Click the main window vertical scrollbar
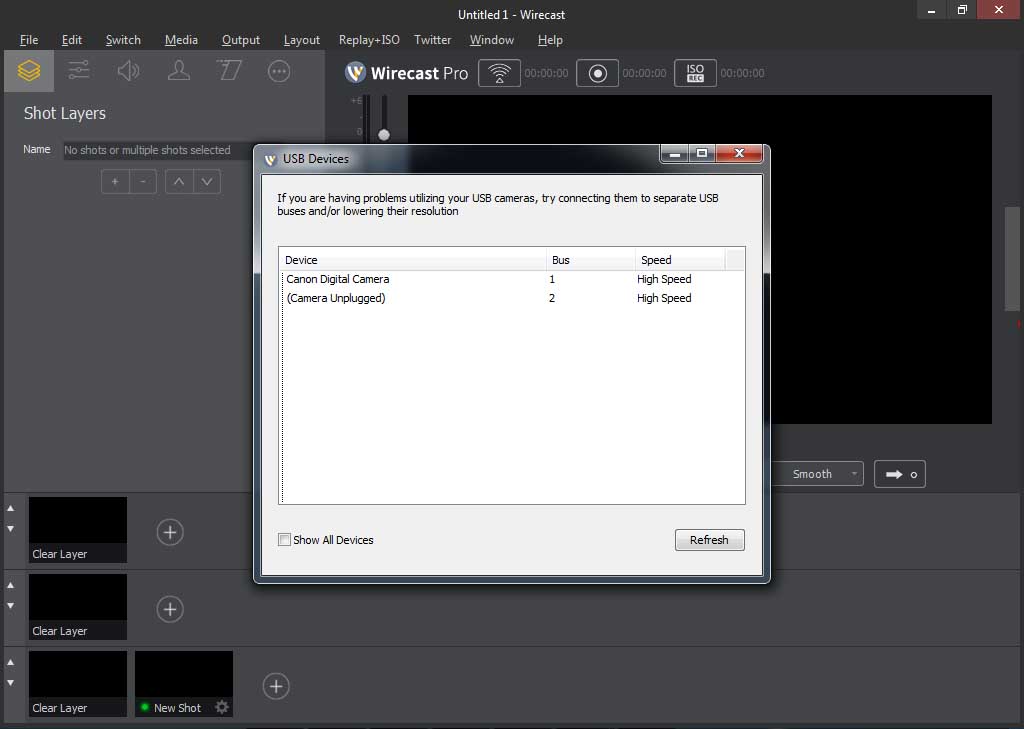 (x=1012, y=259)
